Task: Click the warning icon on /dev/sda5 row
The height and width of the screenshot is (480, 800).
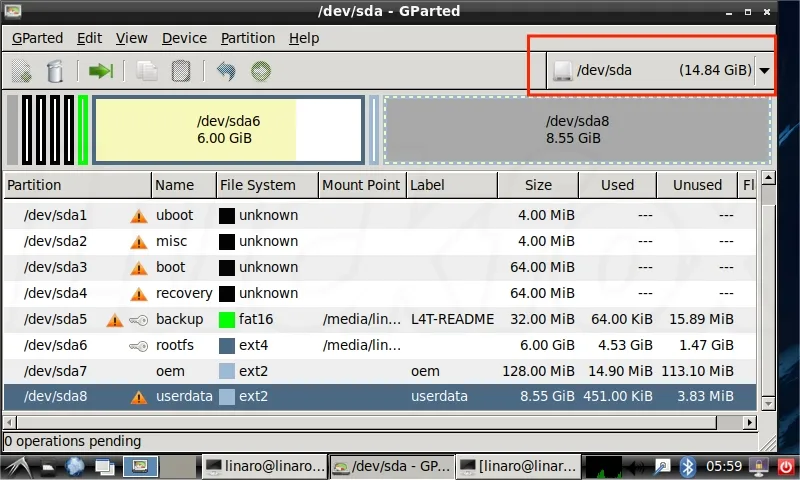Action: pos(115,320)
